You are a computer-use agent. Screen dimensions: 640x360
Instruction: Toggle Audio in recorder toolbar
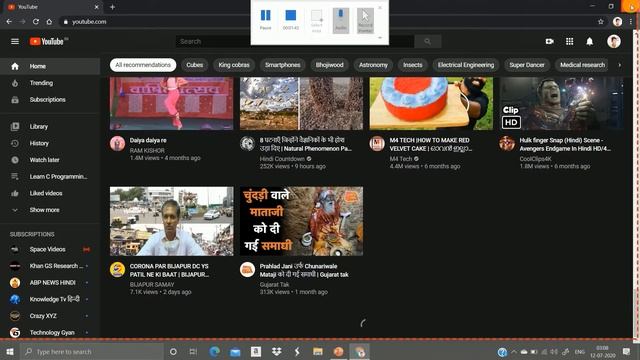(x=340, y=20)
